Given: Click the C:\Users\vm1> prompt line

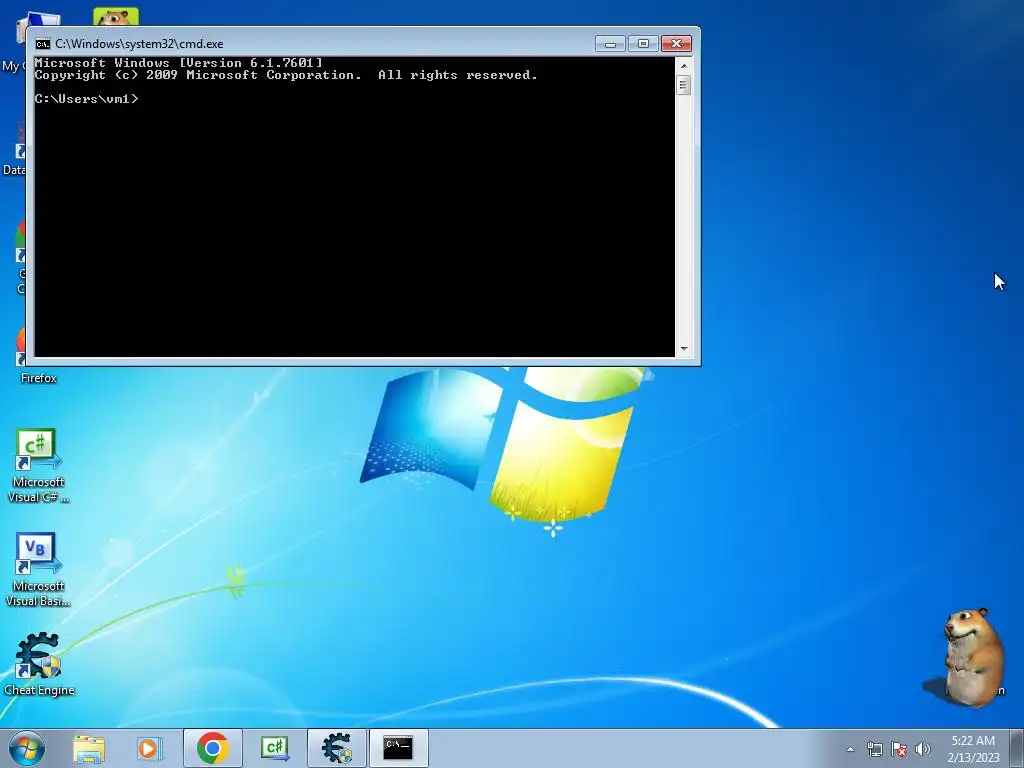Looking at the screenshot, I should coord(86,99).
